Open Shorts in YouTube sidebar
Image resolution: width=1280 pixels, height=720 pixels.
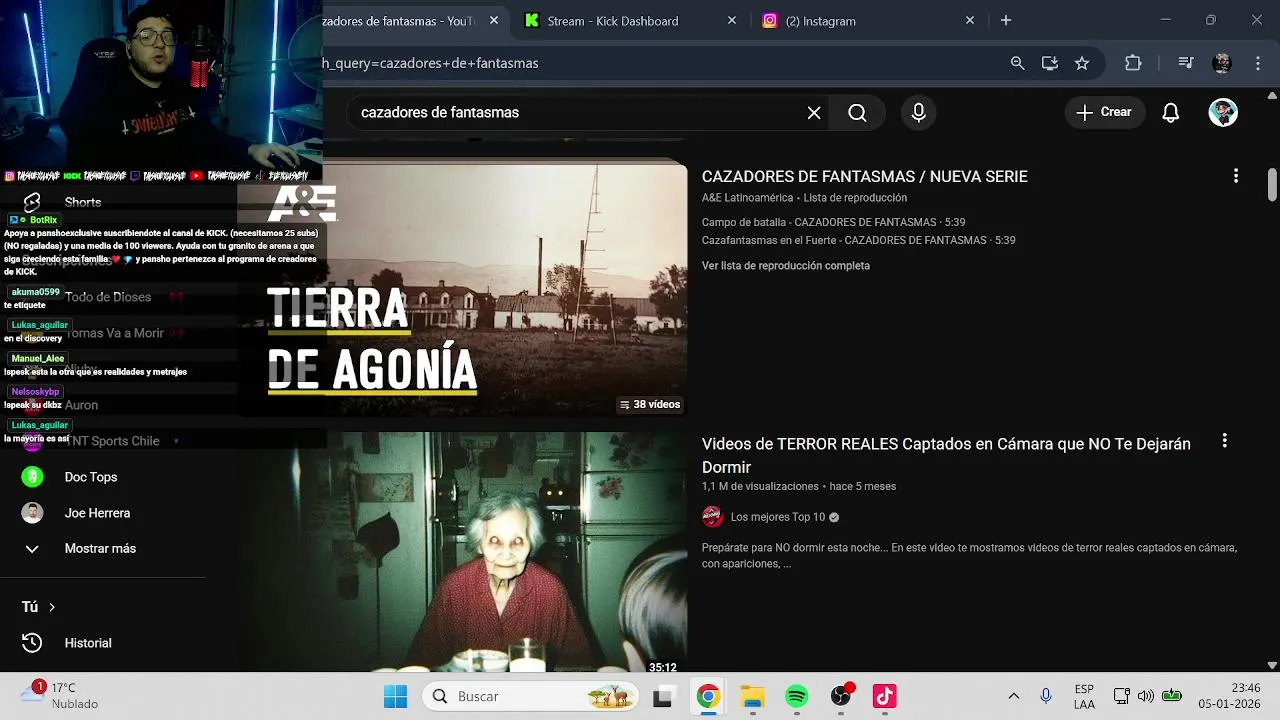pos(83,202)
